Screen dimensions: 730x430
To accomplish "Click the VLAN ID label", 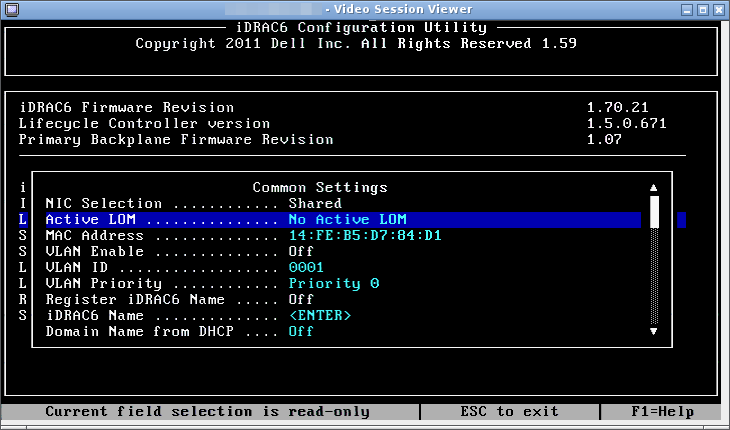I will (x=76, y=268).
